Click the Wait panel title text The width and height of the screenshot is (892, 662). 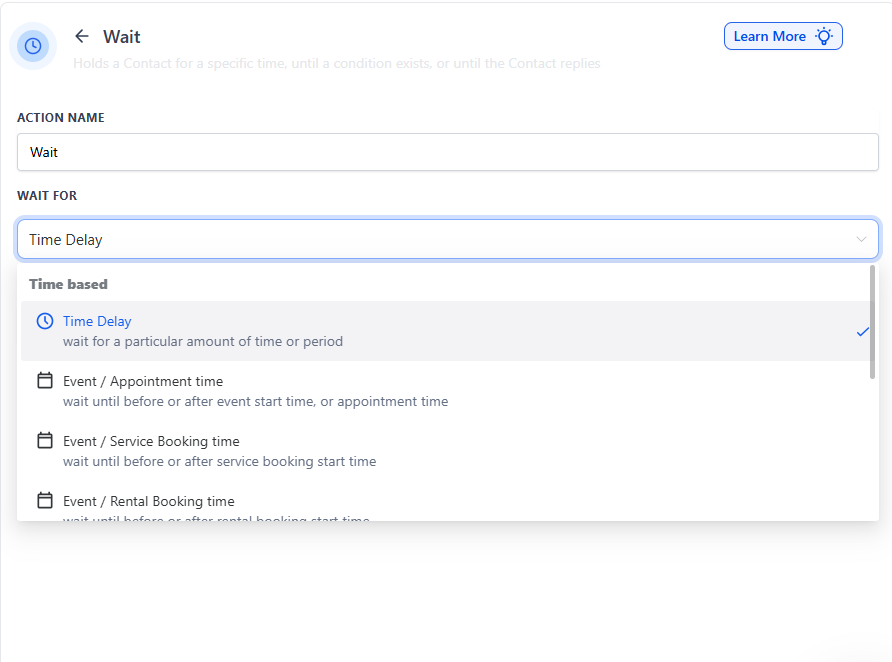(122, 37)
